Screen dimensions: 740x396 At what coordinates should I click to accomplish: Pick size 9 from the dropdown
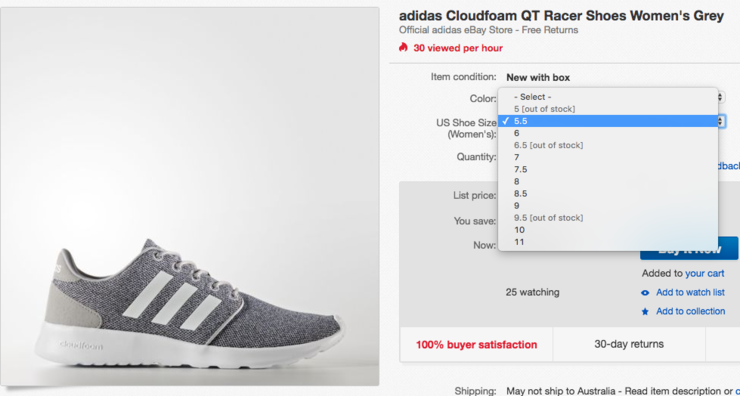pyautogui.click(x=608, y=206)
